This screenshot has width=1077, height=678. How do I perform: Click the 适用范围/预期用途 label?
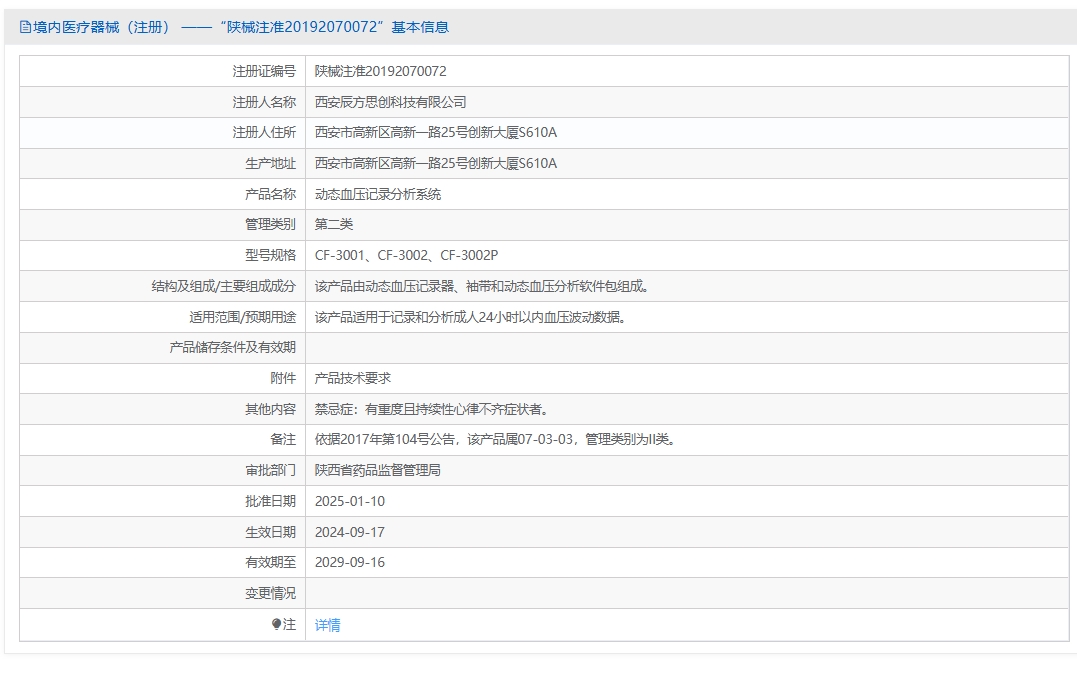click(x=242, y=317)
